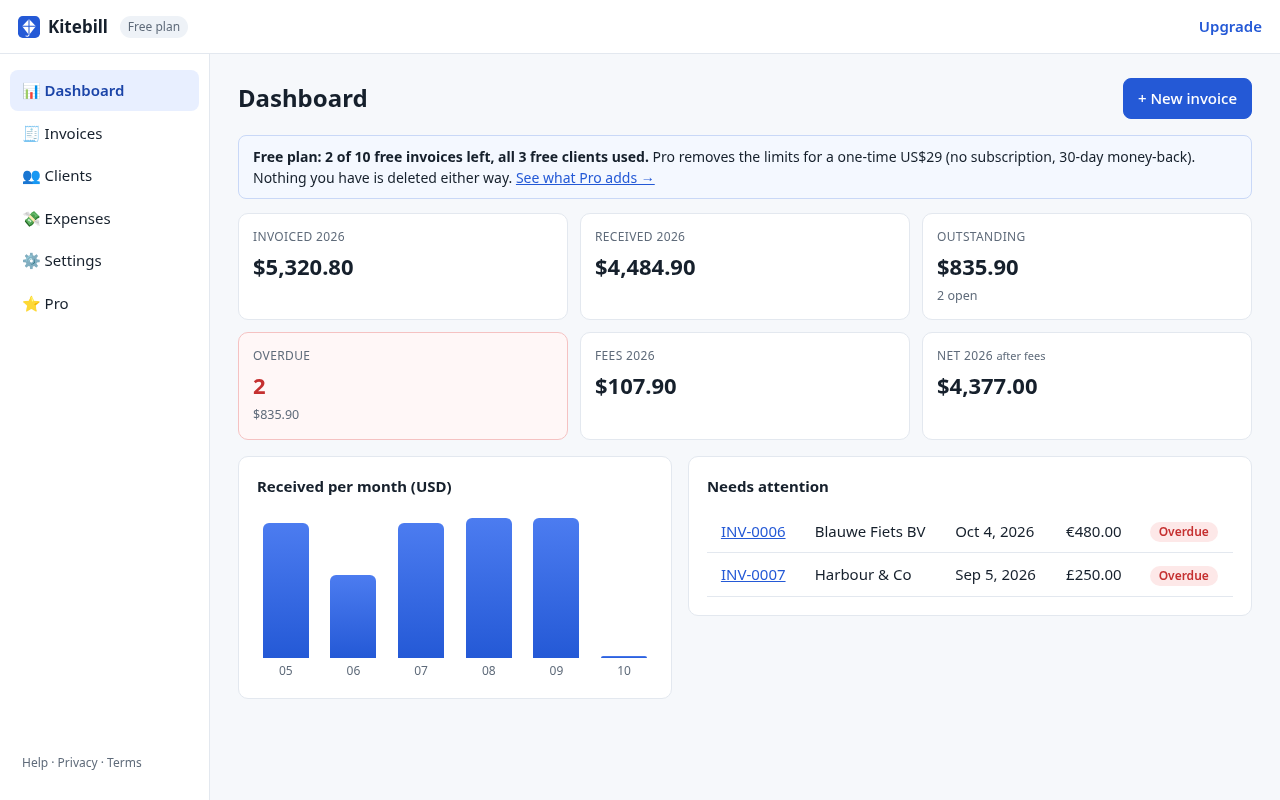1280x800 pixels.
Task: Click the Dashboard chart icon in sidebar
Action: point(31,91)
